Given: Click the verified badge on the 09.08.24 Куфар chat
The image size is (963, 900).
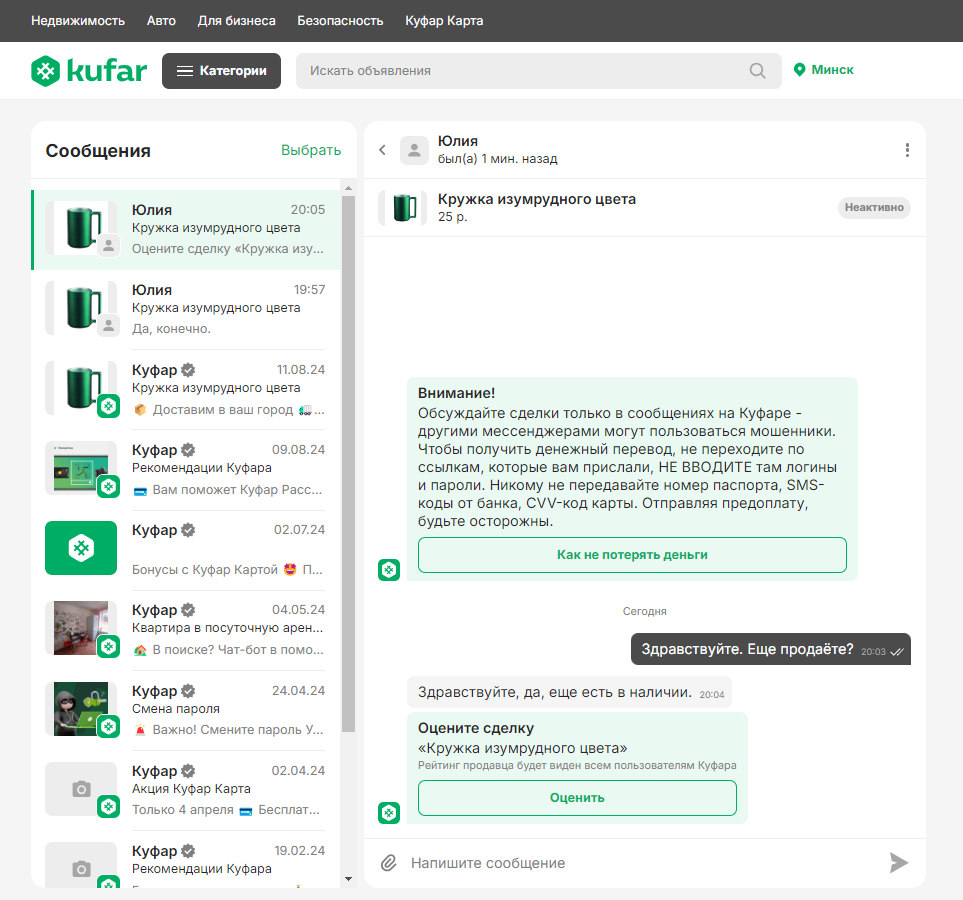Looking at the screenshot, I should pos(189,450).
